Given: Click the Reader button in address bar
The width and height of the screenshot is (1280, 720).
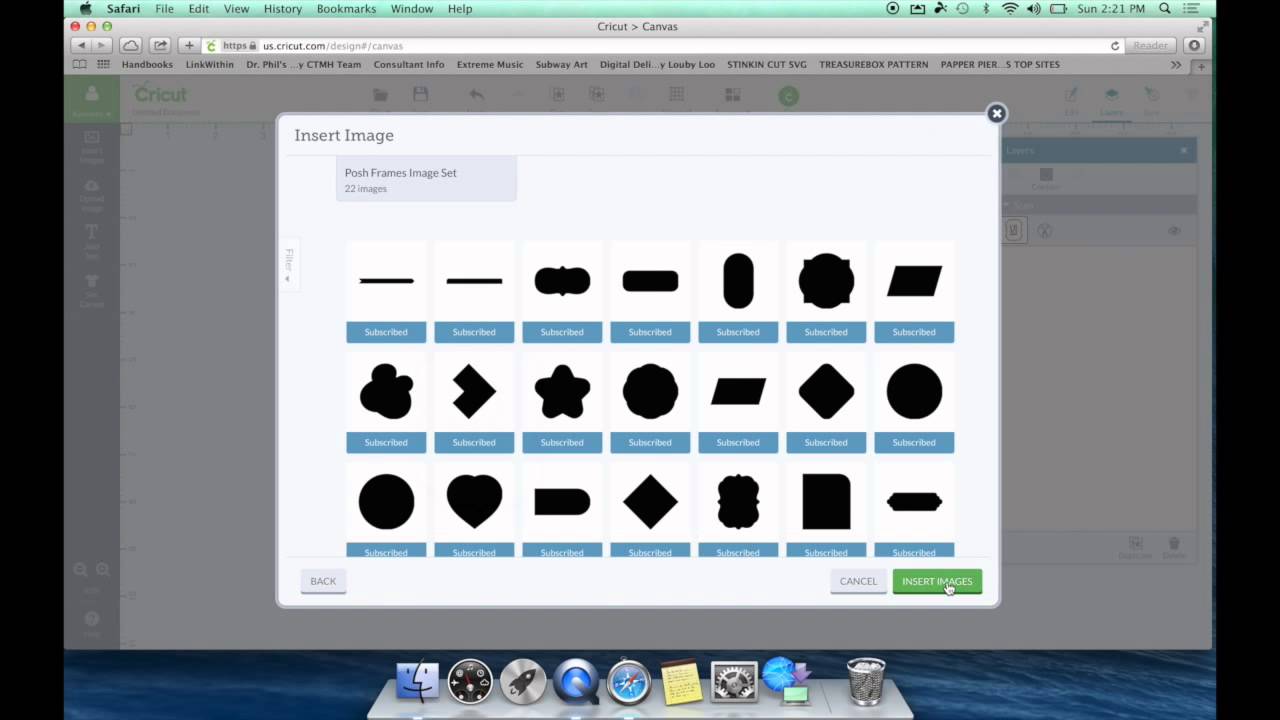Looking at the screenshot, I should pos(1150,46).
